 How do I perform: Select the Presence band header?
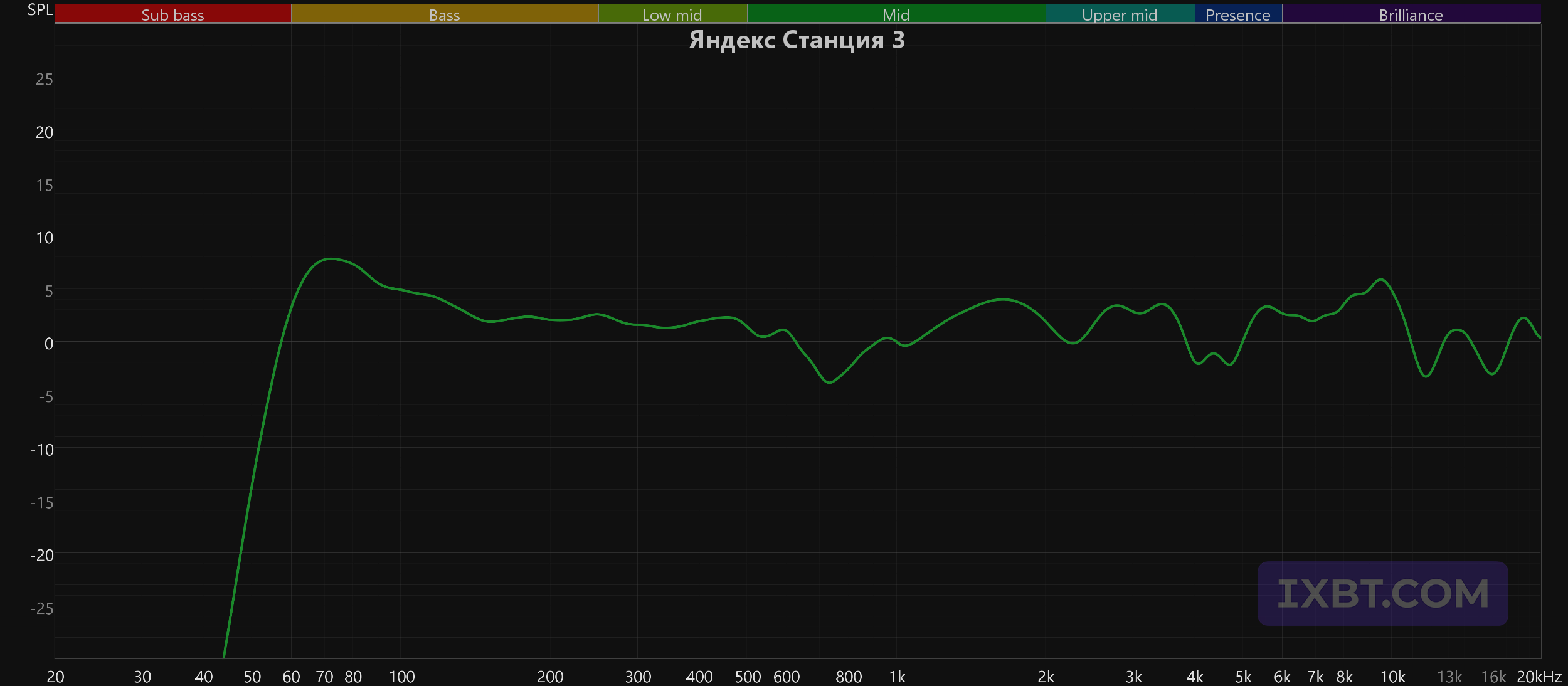(x=1238, y=14)
